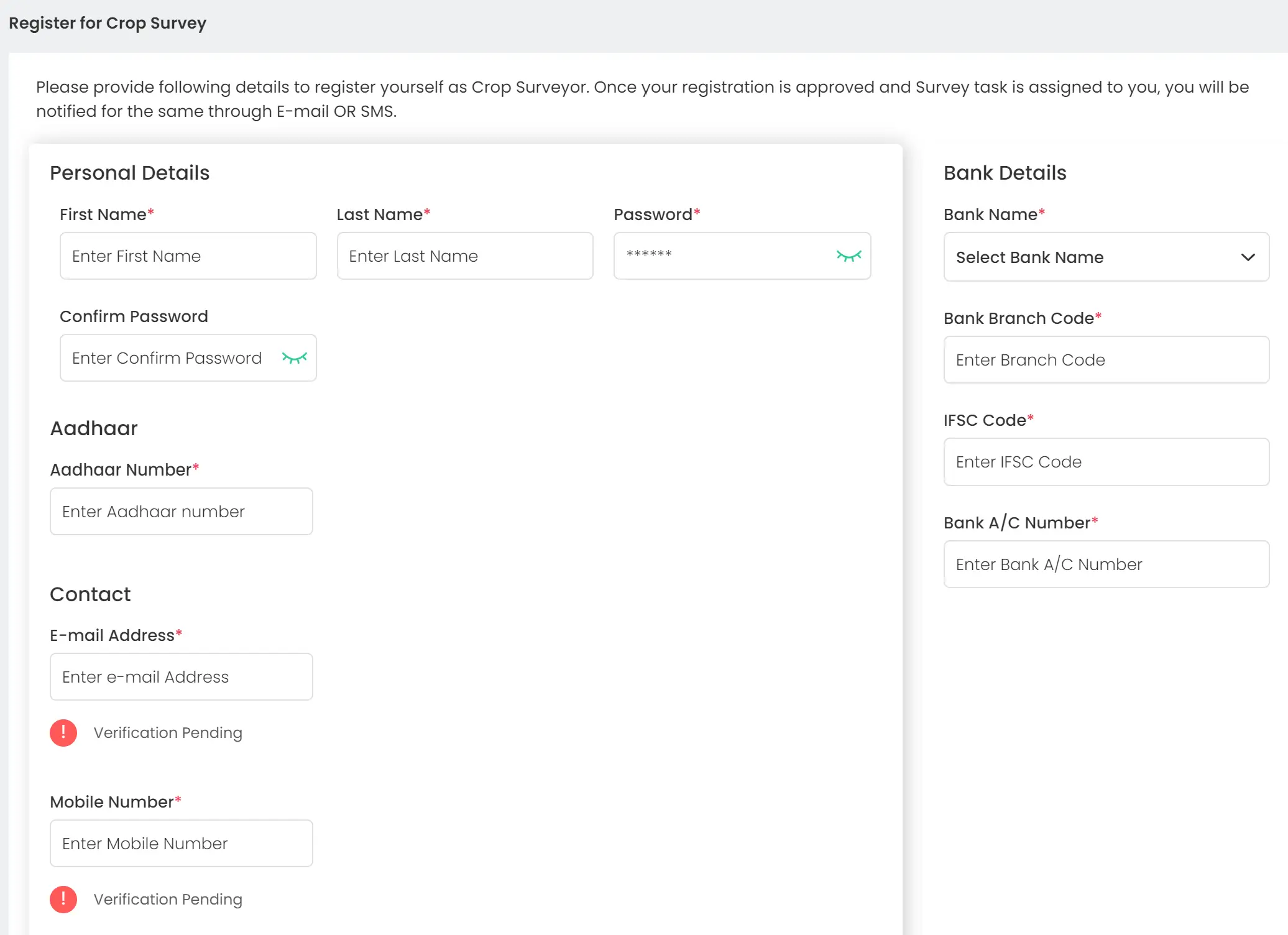This screenshot has width=1288, height=935.
Task: Click 'Verification Pending' text under Mobile Number
Action: point(168,899)
